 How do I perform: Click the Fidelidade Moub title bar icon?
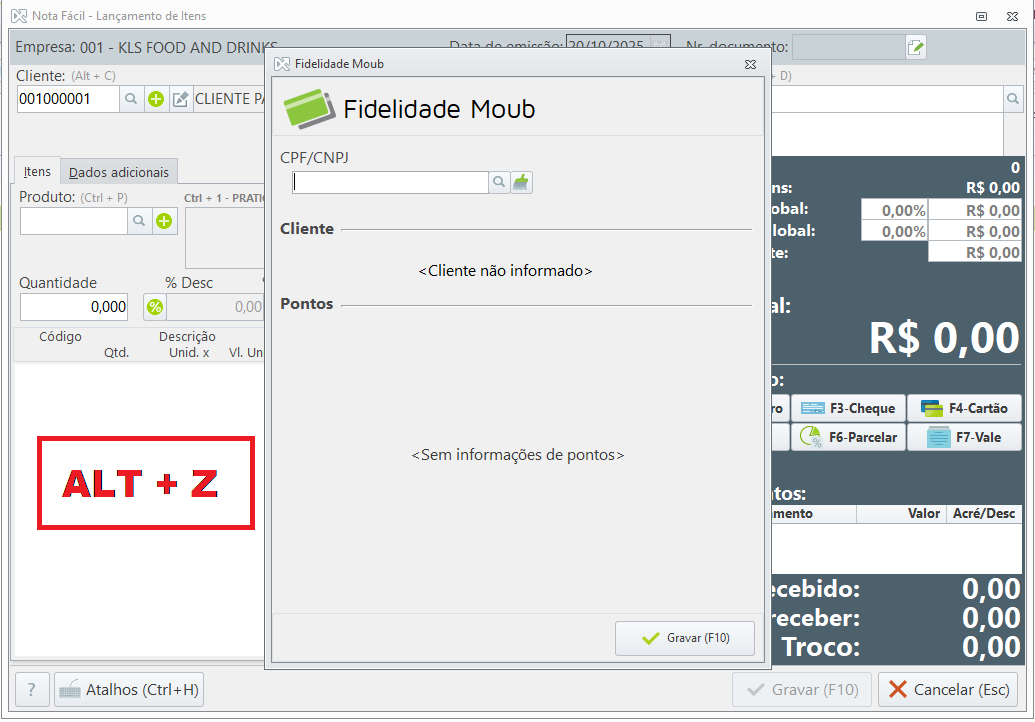click(x=283, y=64)
